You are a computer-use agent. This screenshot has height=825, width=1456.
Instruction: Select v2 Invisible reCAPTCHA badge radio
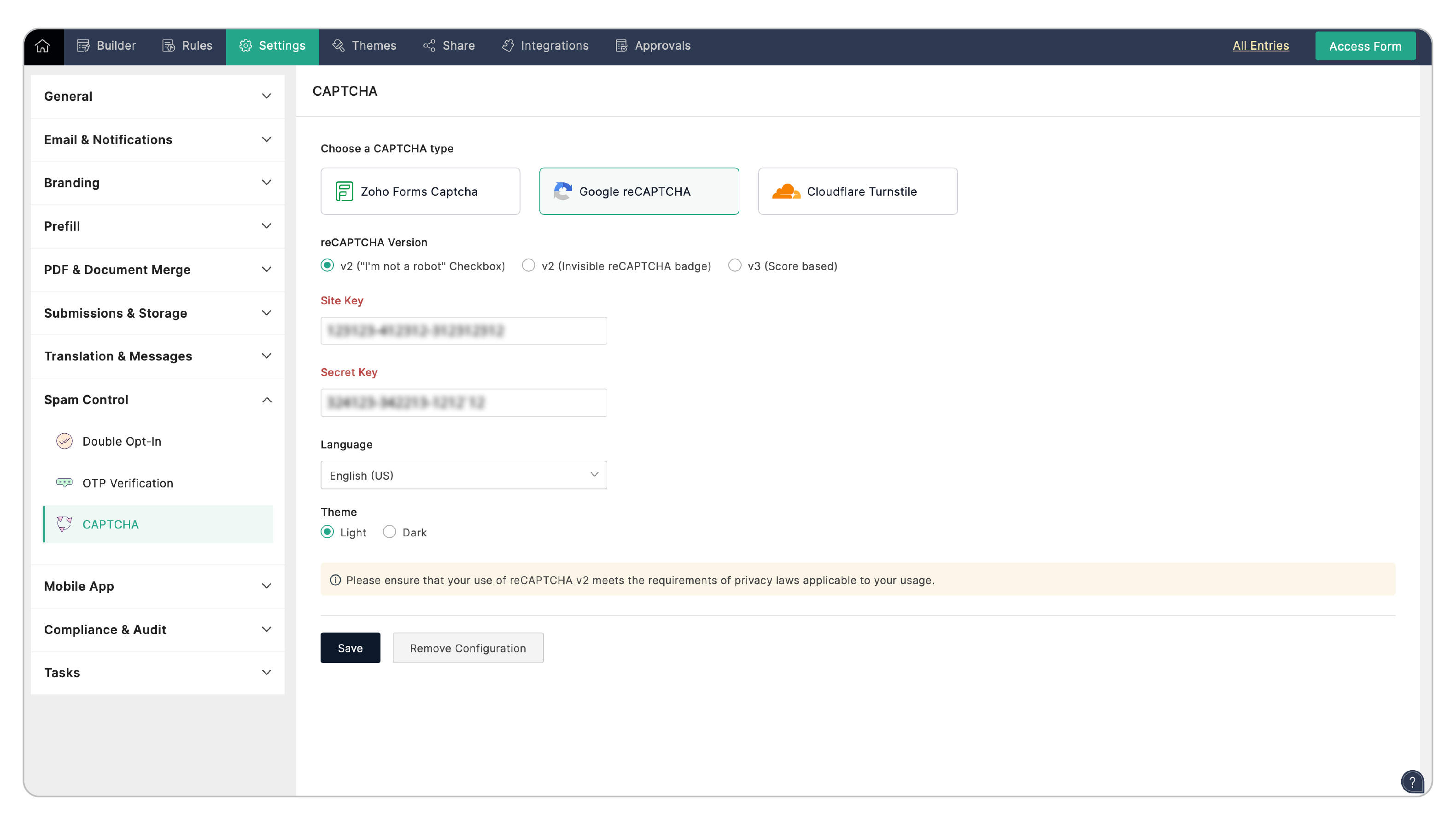click(528, 266)
